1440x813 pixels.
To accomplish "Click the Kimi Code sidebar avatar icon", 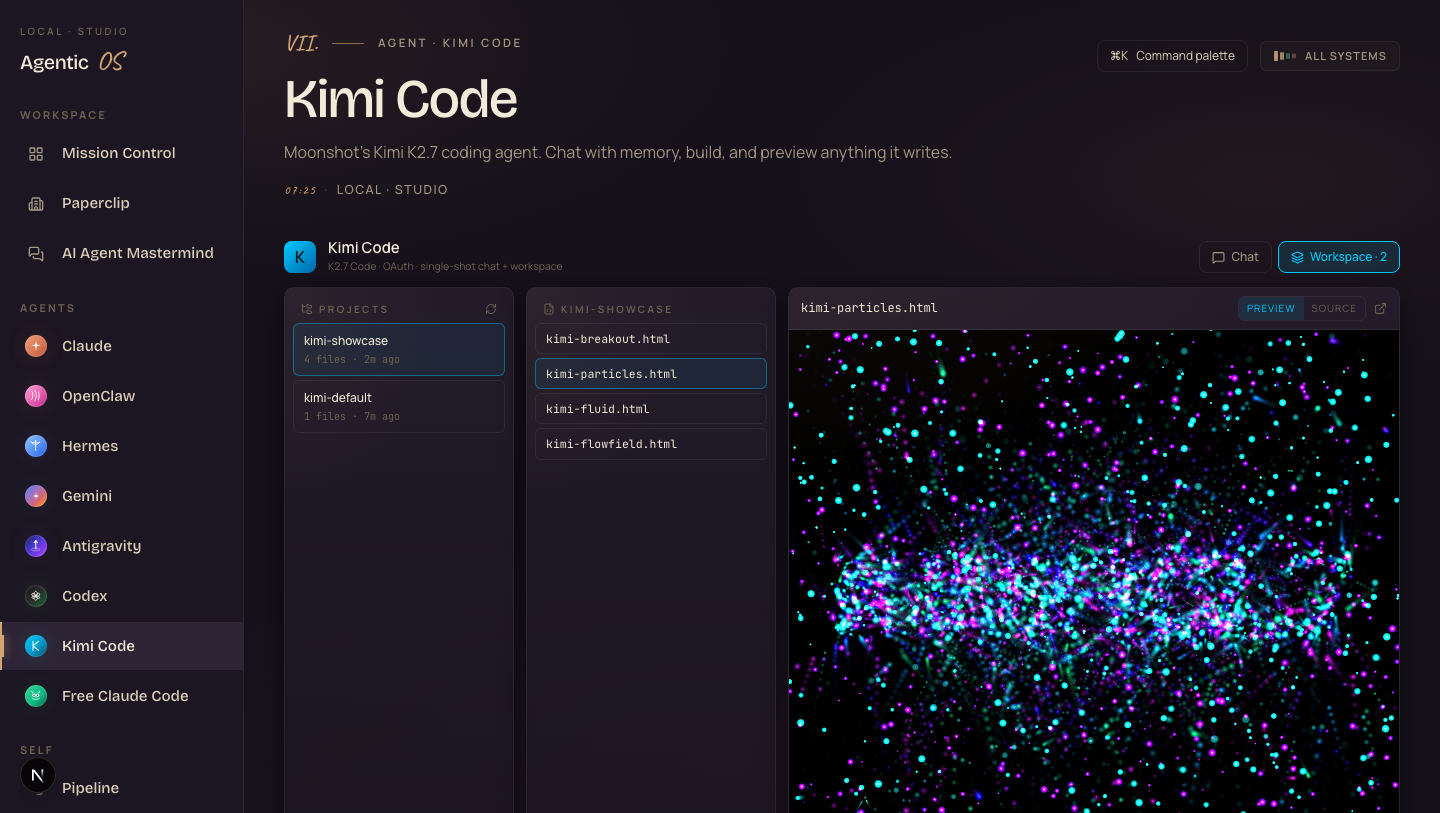I will click(x=36, y=646).
